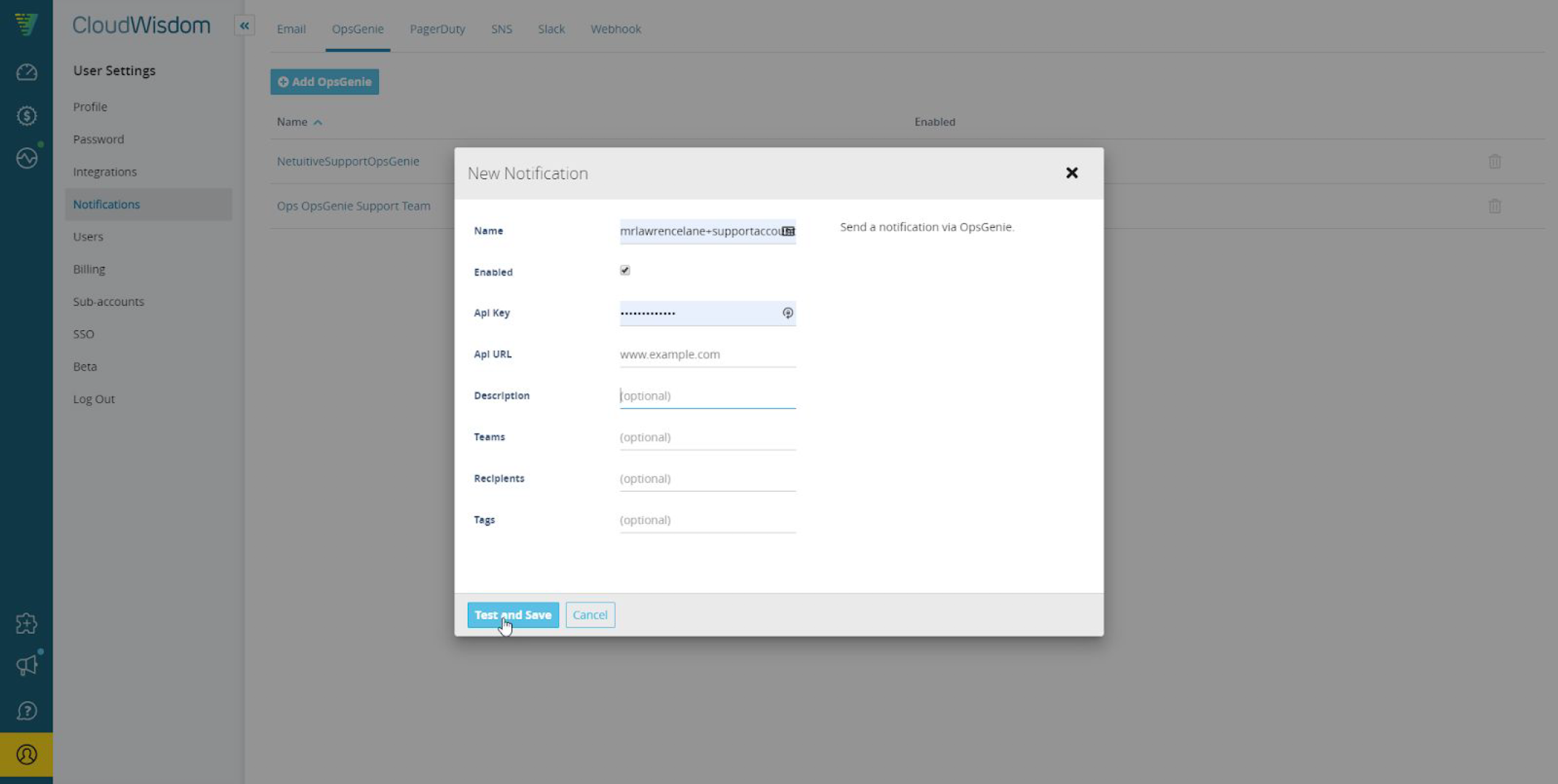Click the Description input field
The image size is (1558, 784).
pyautogui.click(x=708, y=396)
